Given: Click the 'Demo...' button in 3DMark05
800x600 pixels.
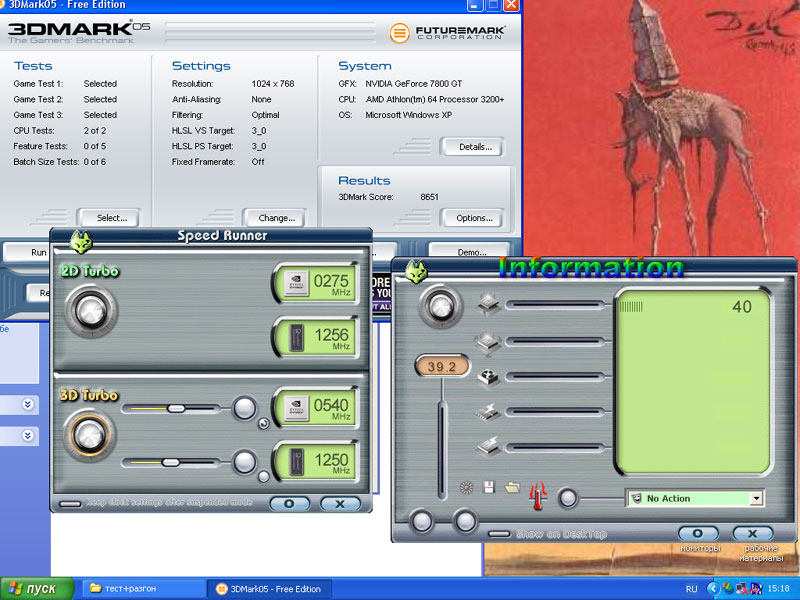Looking at the screenshot, I should pyautogui.click(x=471, y=252).
